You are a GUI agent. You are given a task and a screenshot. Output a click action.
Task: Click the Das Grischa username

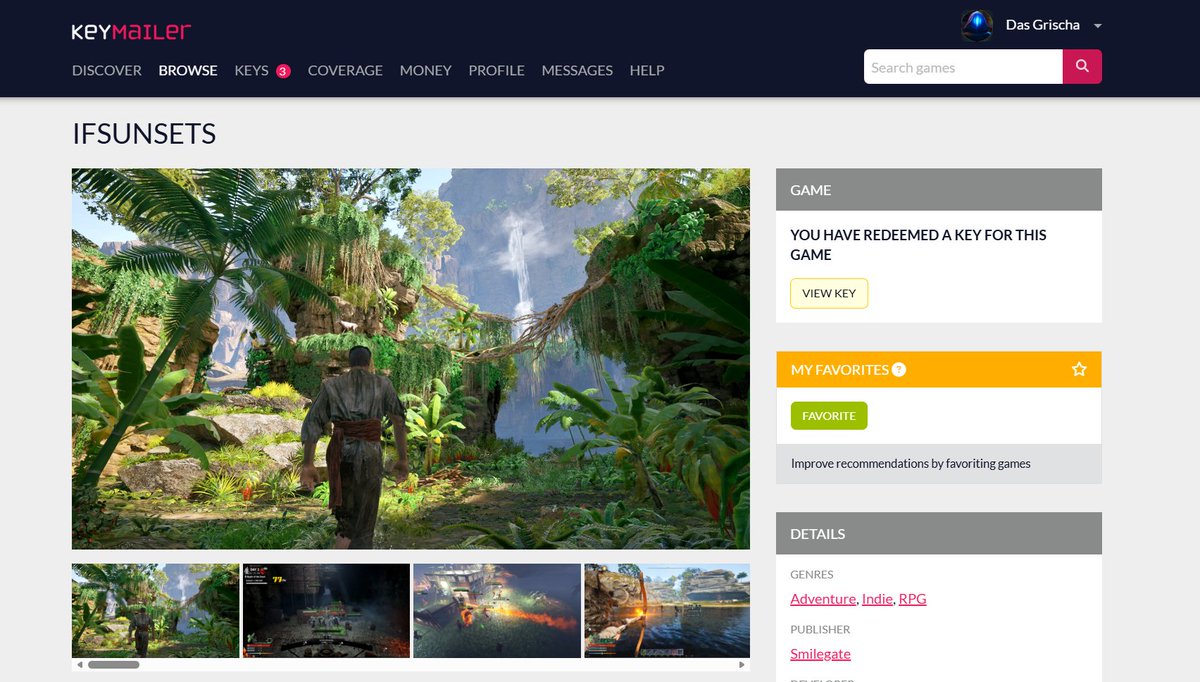1043,25
